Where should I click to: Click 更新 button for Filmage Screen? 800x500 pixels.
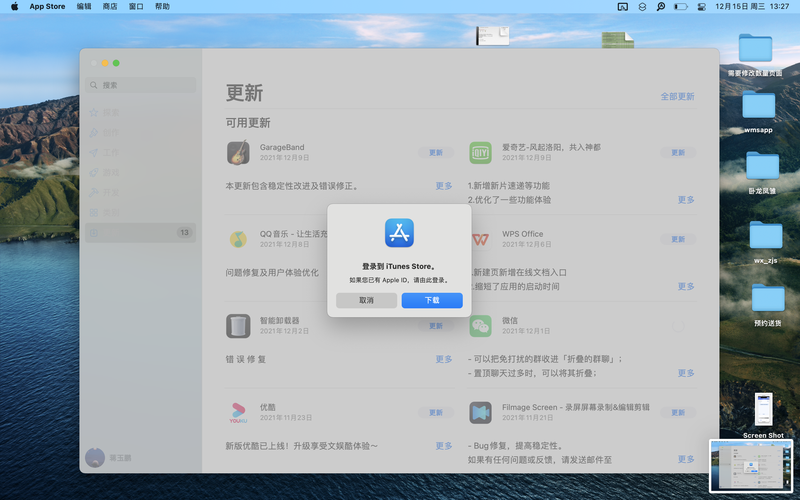click(678, 413)
